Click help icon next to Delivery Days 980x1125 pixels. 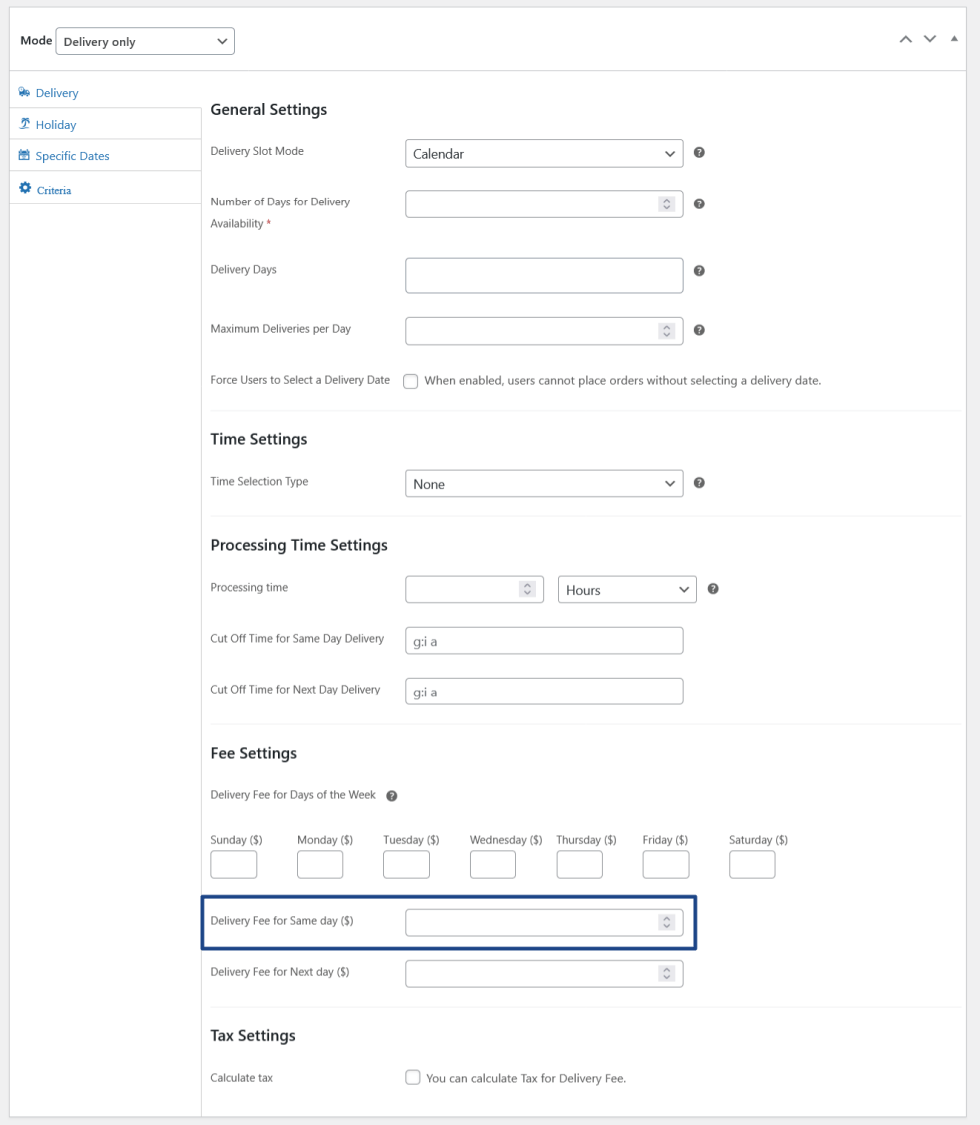click(x=699, y=271)
